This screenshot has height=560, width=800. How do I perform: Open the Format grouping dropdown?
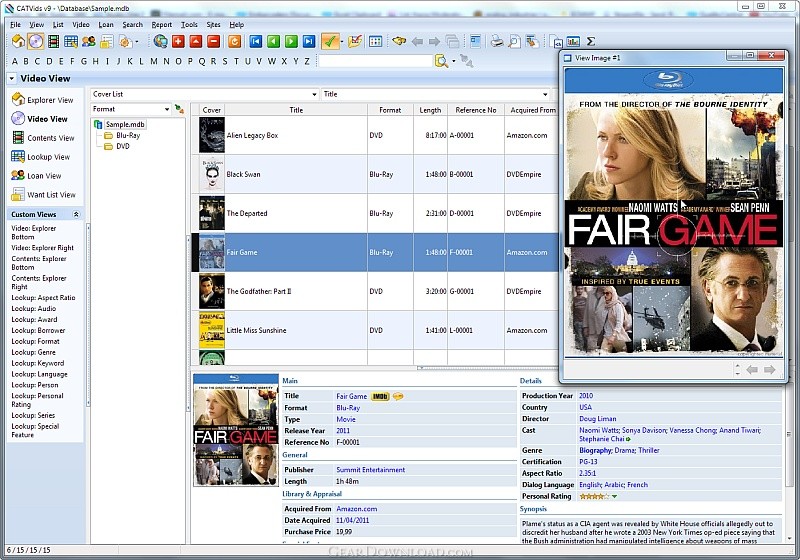[167, 109]
